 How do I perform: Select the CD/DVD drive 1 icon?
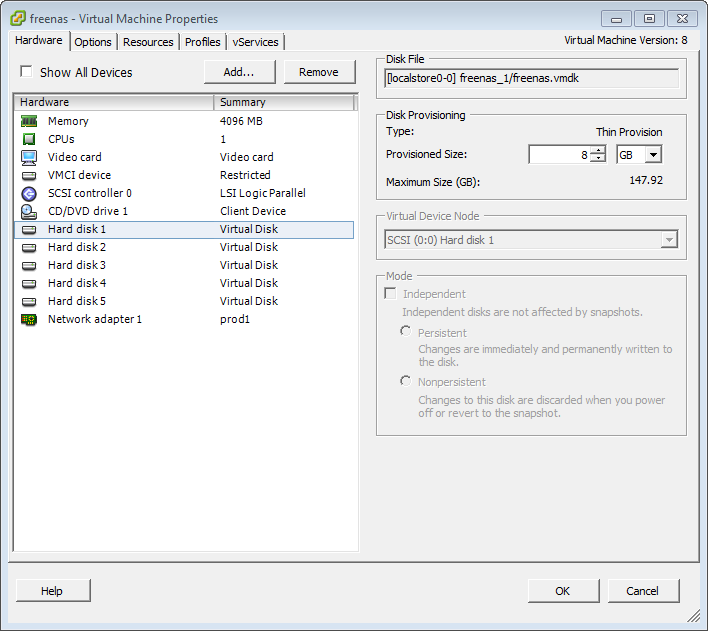coord(29,211)
